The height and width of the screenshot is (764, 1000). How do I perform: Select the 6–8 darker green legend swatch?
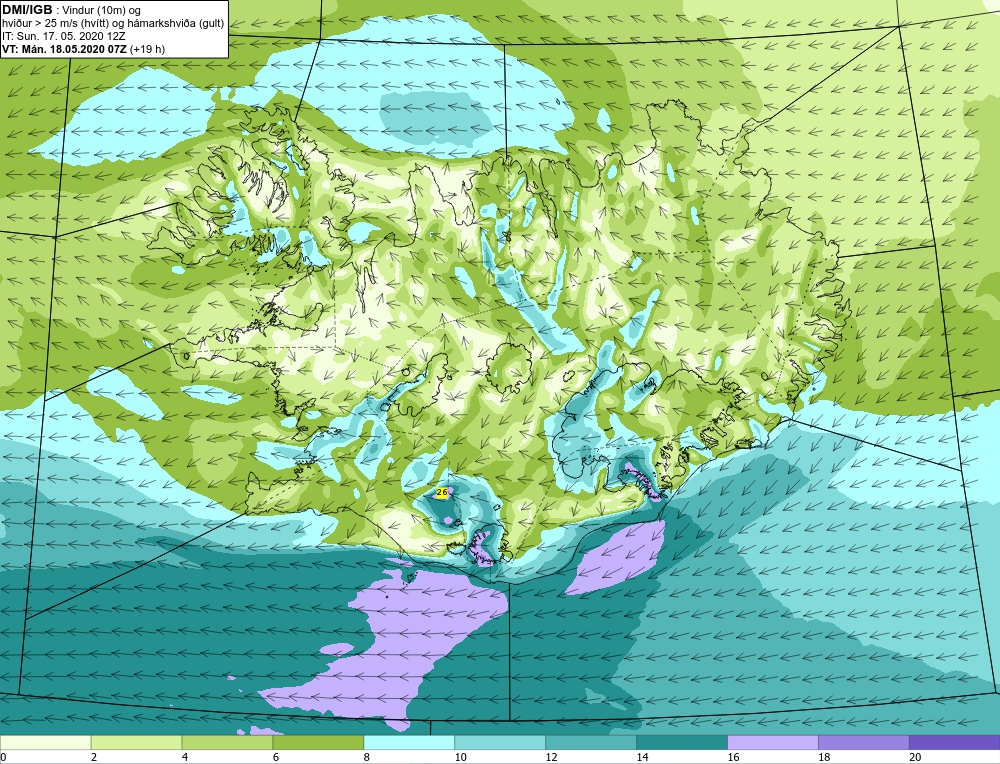[x=318, y=743]
